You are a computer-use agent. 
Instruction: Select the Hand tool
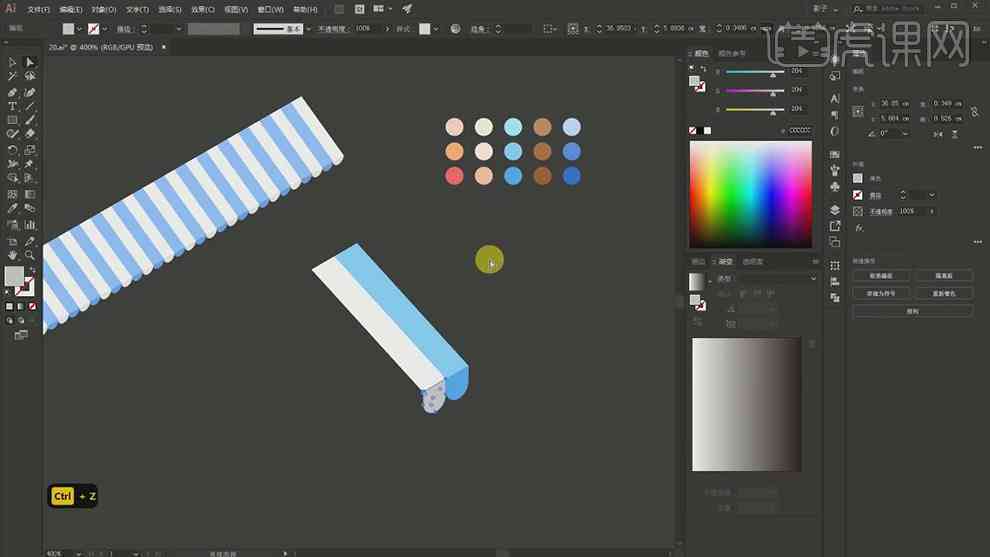coord(12,255)
